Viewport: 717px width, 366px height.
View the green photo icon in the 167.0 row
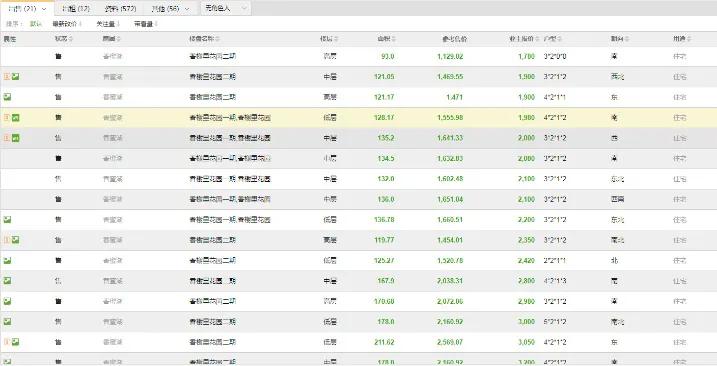(x=7, y=280)
